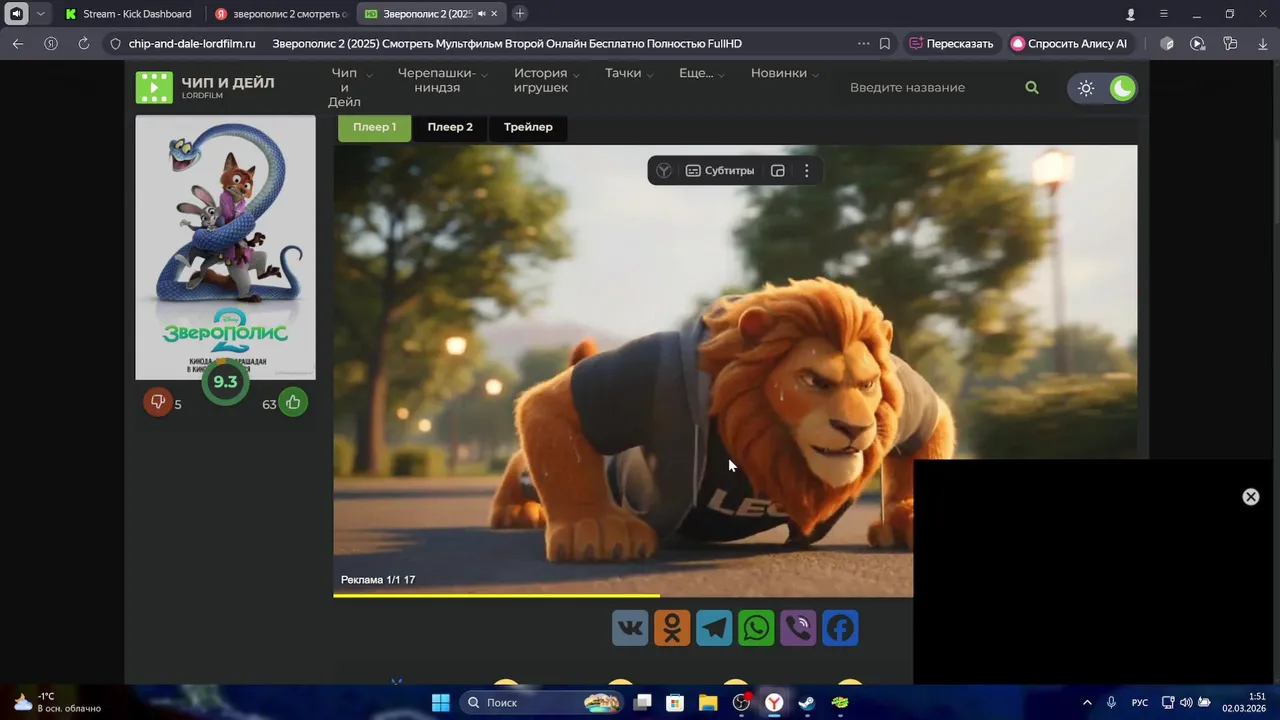Expand the Новинки menu

785,73
